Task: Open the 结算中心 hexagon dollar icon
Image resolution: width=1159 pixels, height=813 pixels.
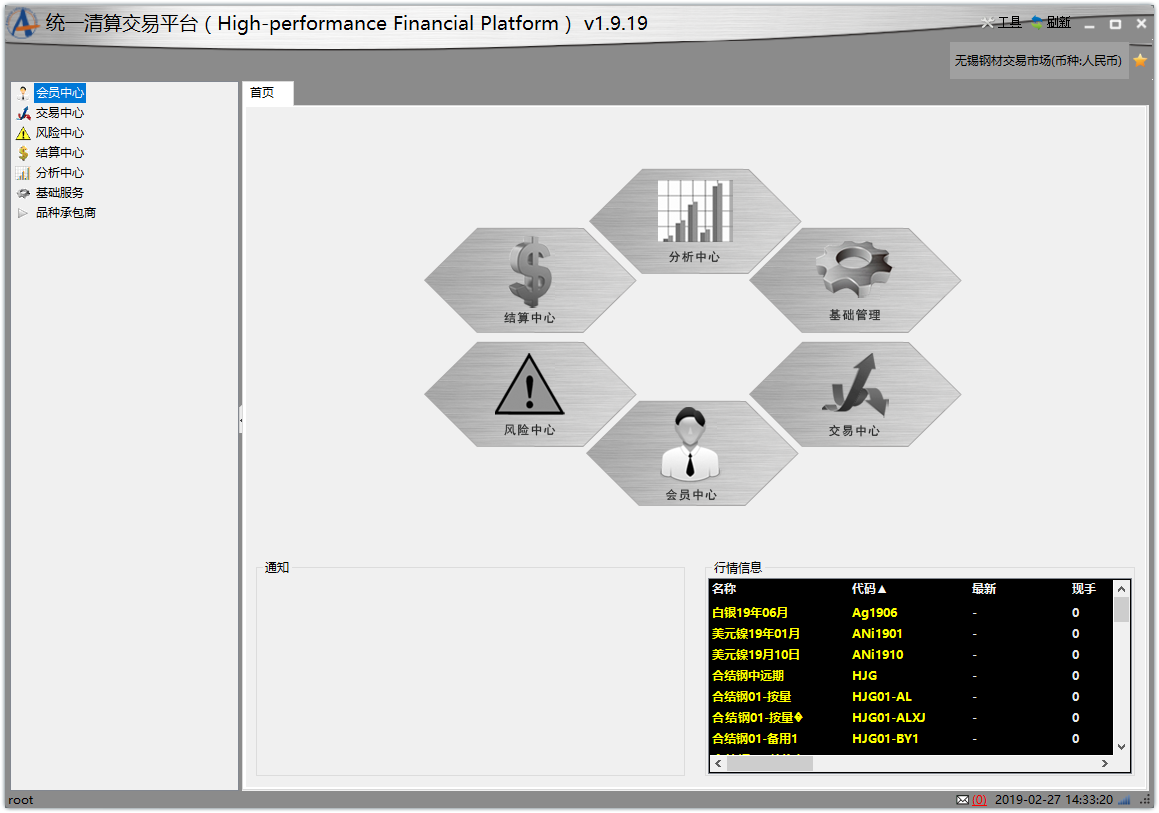Action: tap(530, 280)
